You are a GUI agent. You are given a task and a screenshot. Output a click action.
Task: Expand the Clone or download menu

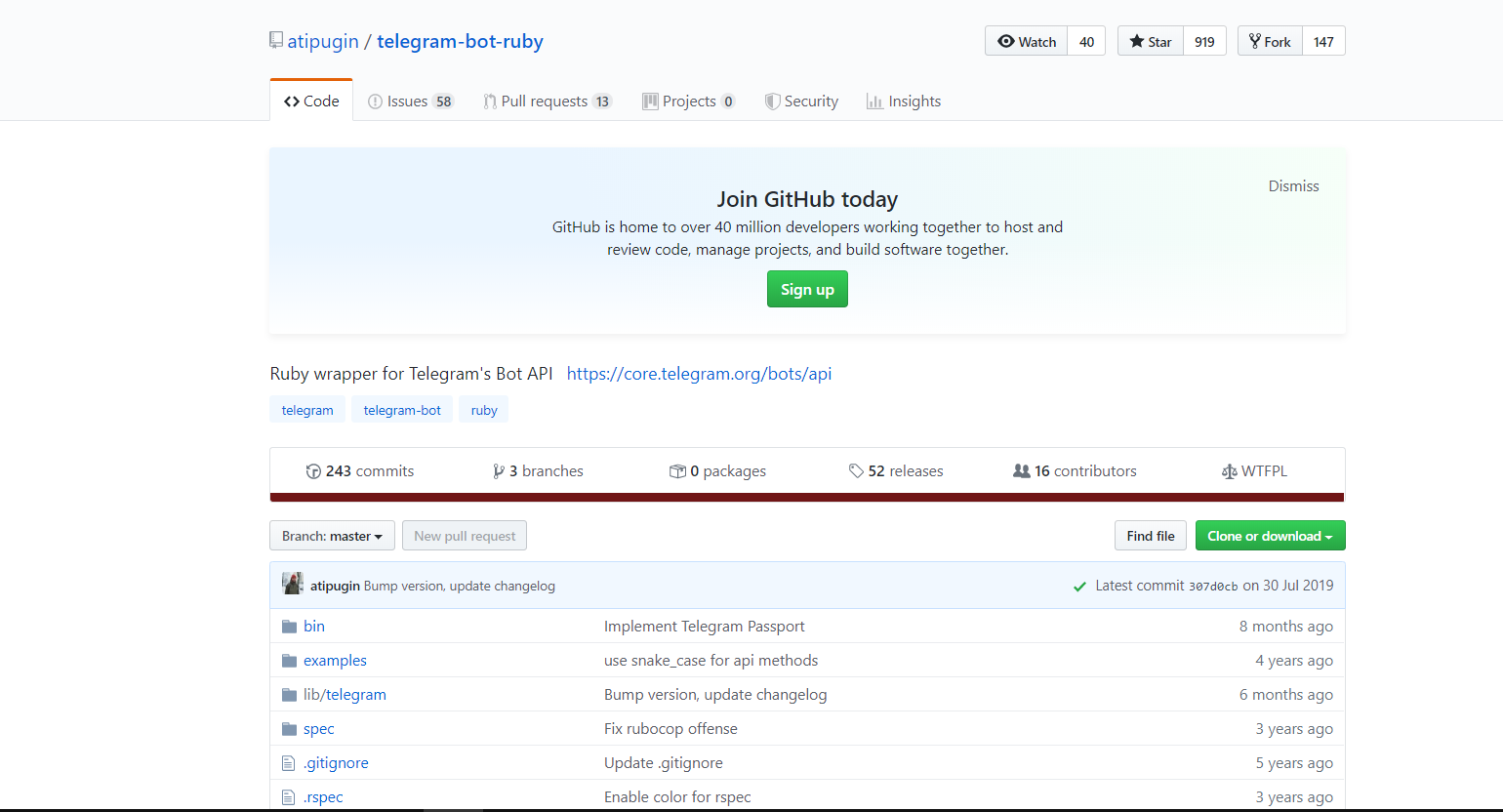pyautogui.click(x=1270, y=536)
